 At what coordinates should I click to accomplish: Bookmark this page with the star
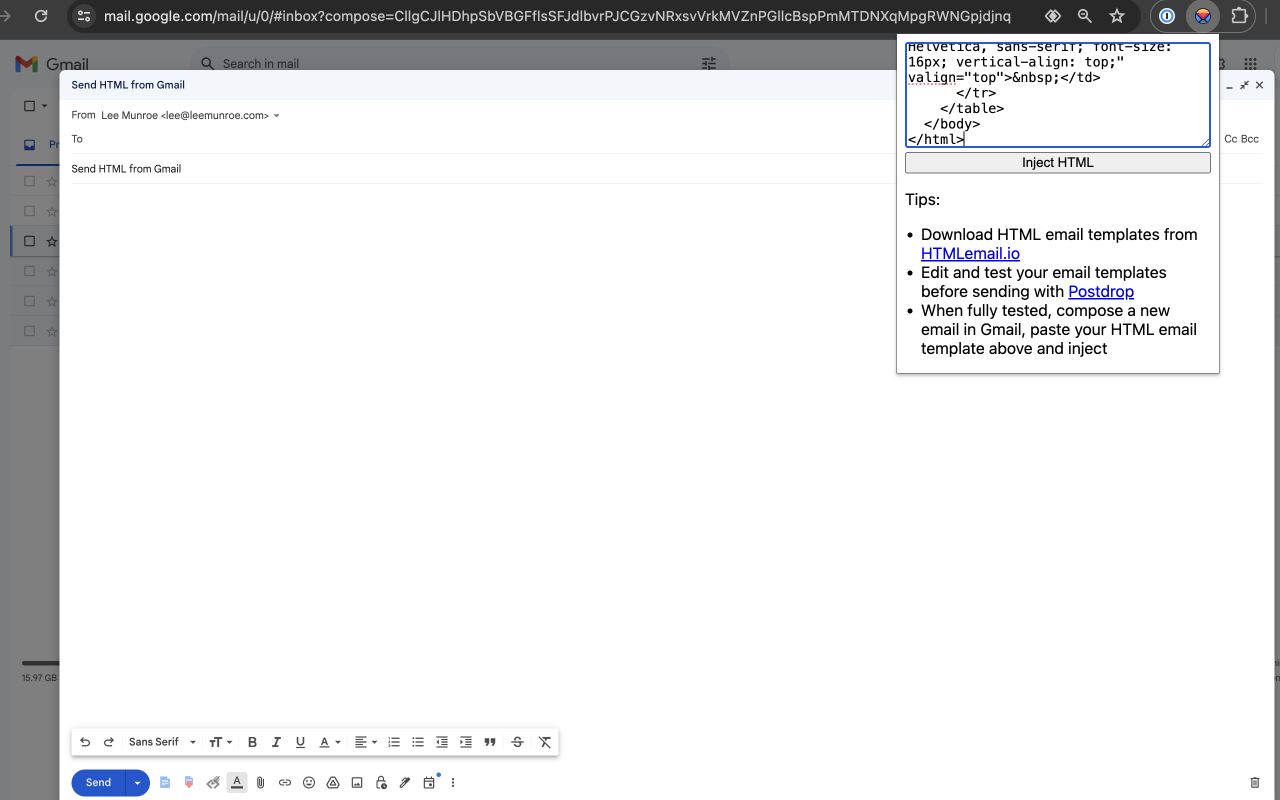[1117, 16]
